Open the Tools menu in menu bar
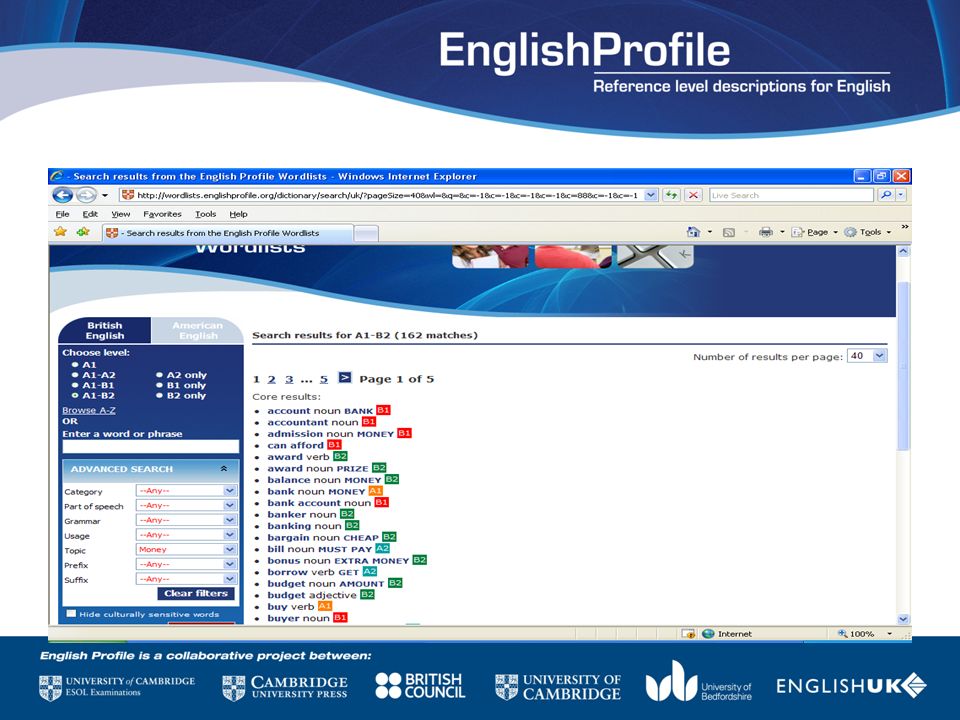This screenshot has height=720, width=960. click(x=206, y=214)
